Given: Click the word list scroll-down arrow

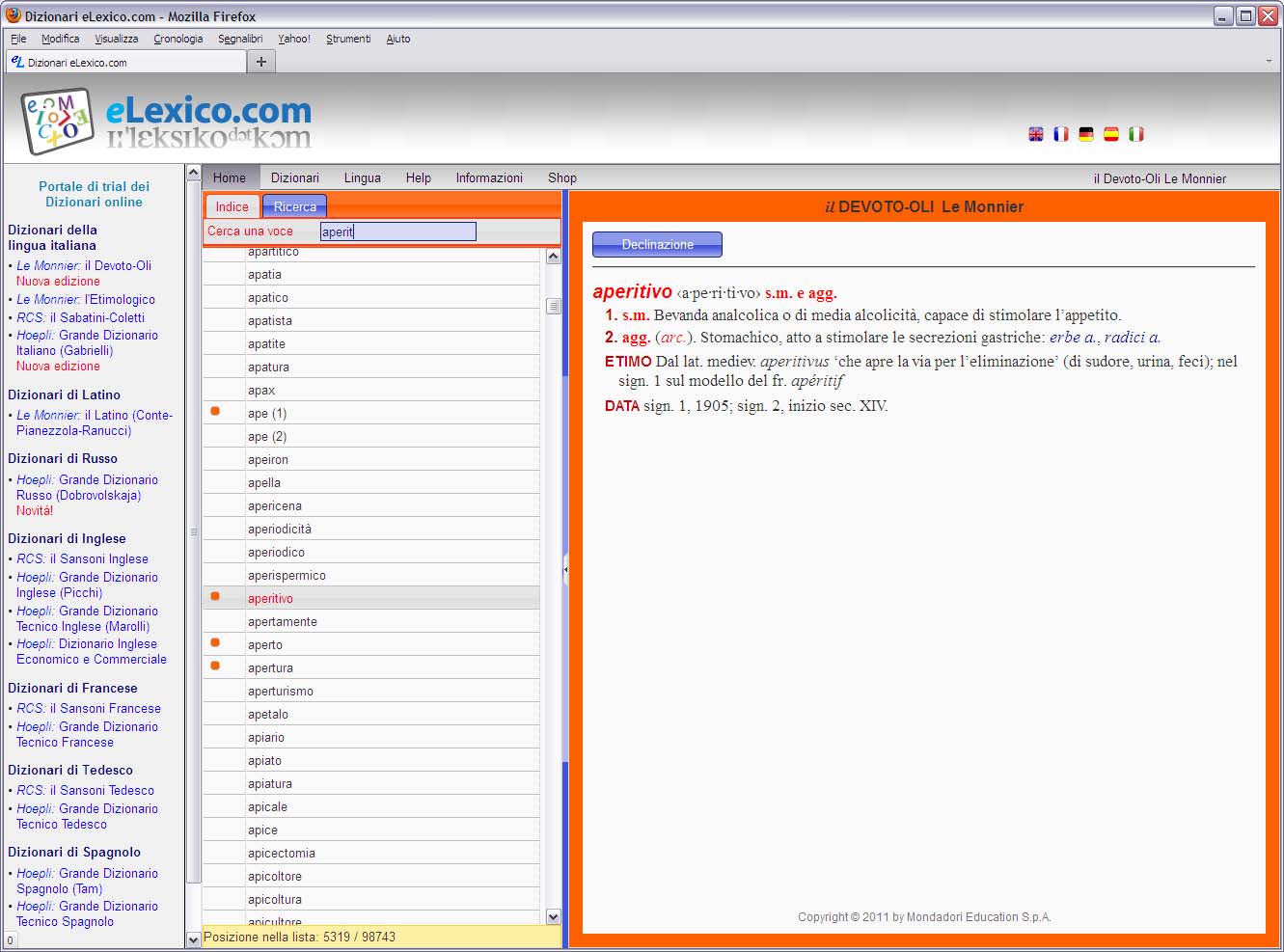Looking at the screenshot, I should click(553, 916).
